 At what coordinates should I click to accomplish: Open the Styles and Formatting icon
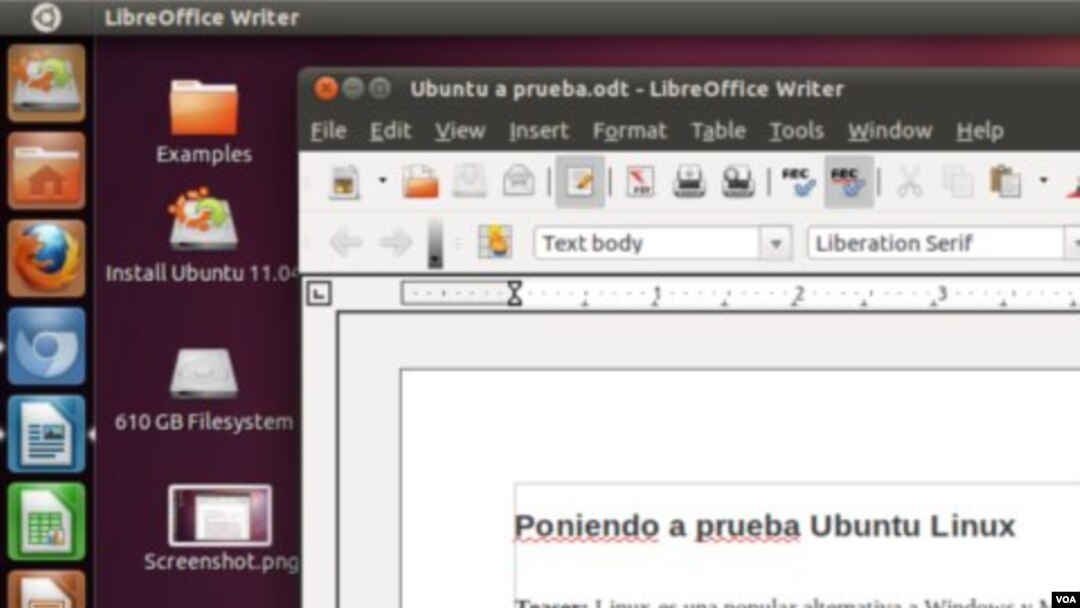click(495, 242)
